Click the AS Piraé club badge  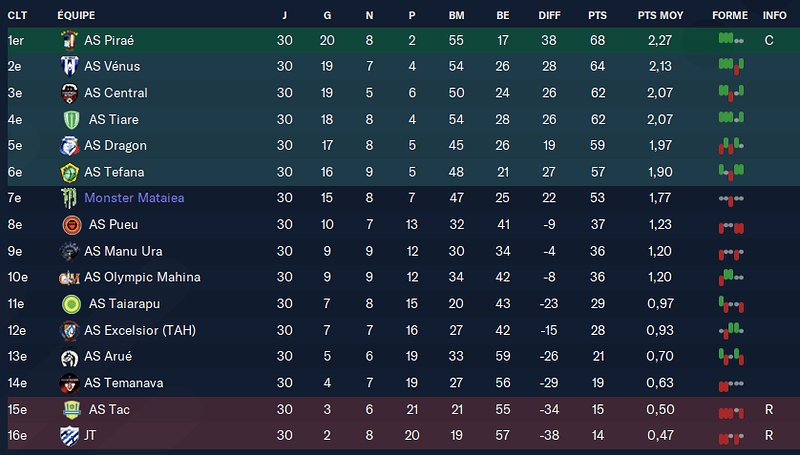click(69, 41)
